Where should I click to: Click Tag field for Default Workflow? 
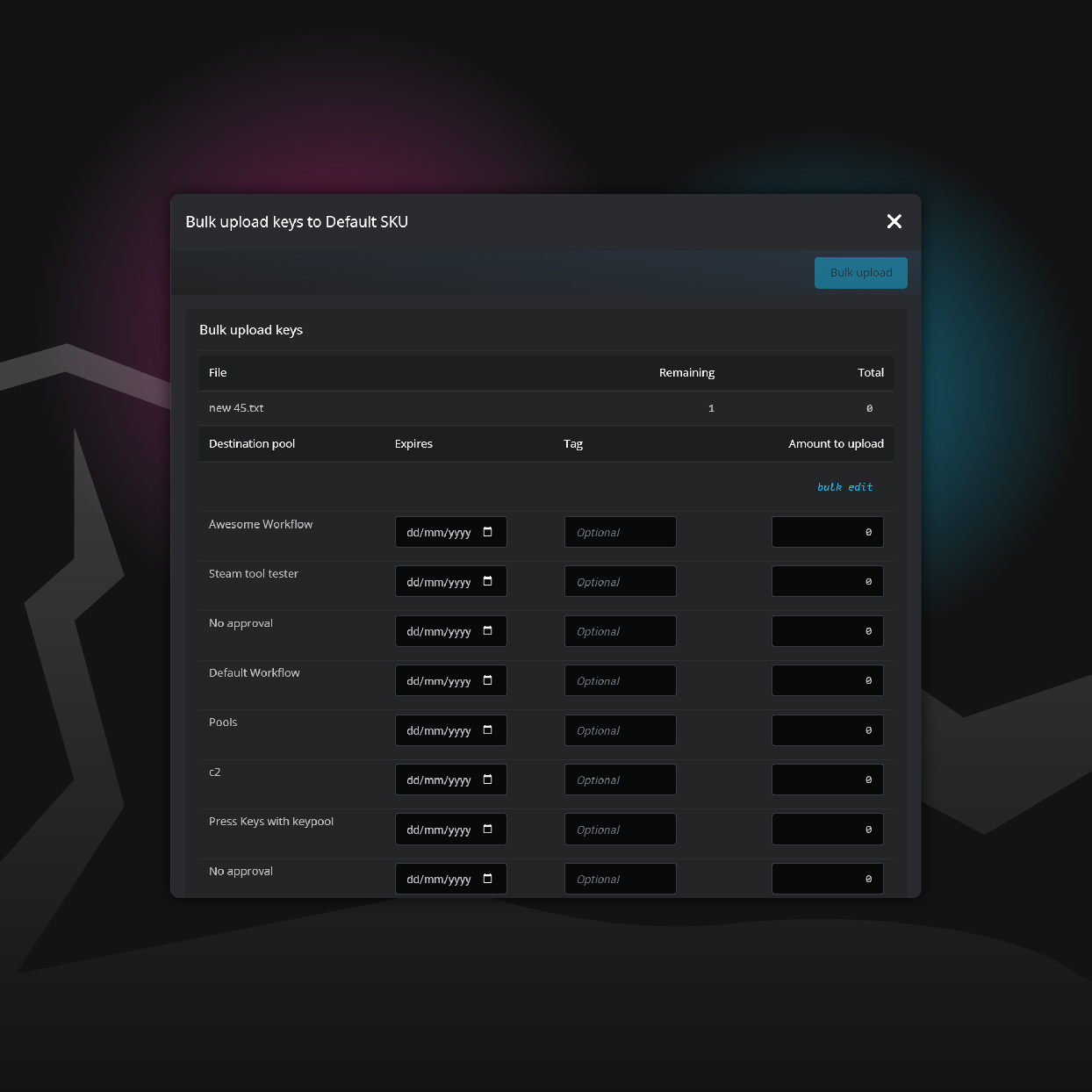[620, 680]
